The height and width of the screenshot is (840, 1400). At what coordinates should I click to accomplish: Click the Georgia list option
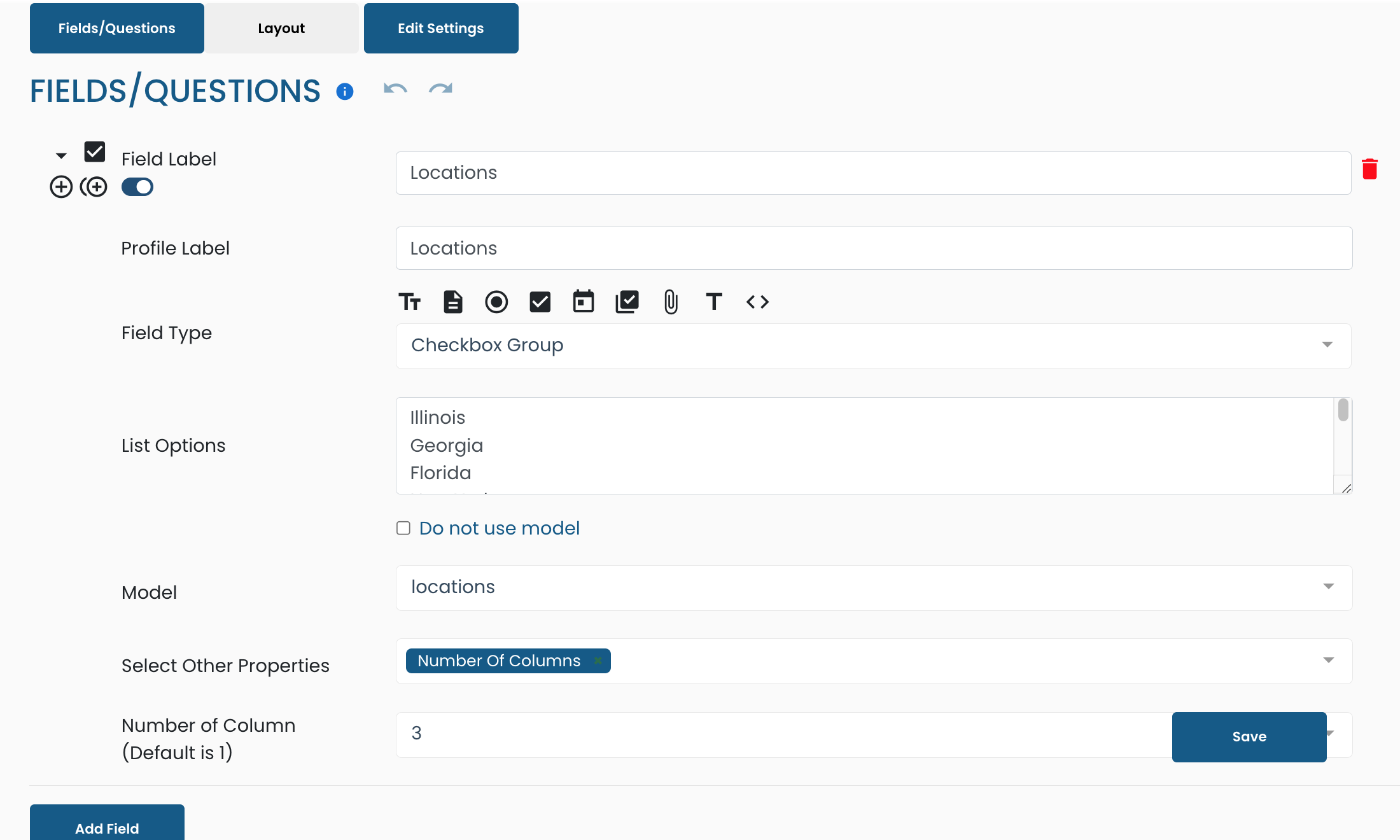pyautogui.click(x=446, y=445)
